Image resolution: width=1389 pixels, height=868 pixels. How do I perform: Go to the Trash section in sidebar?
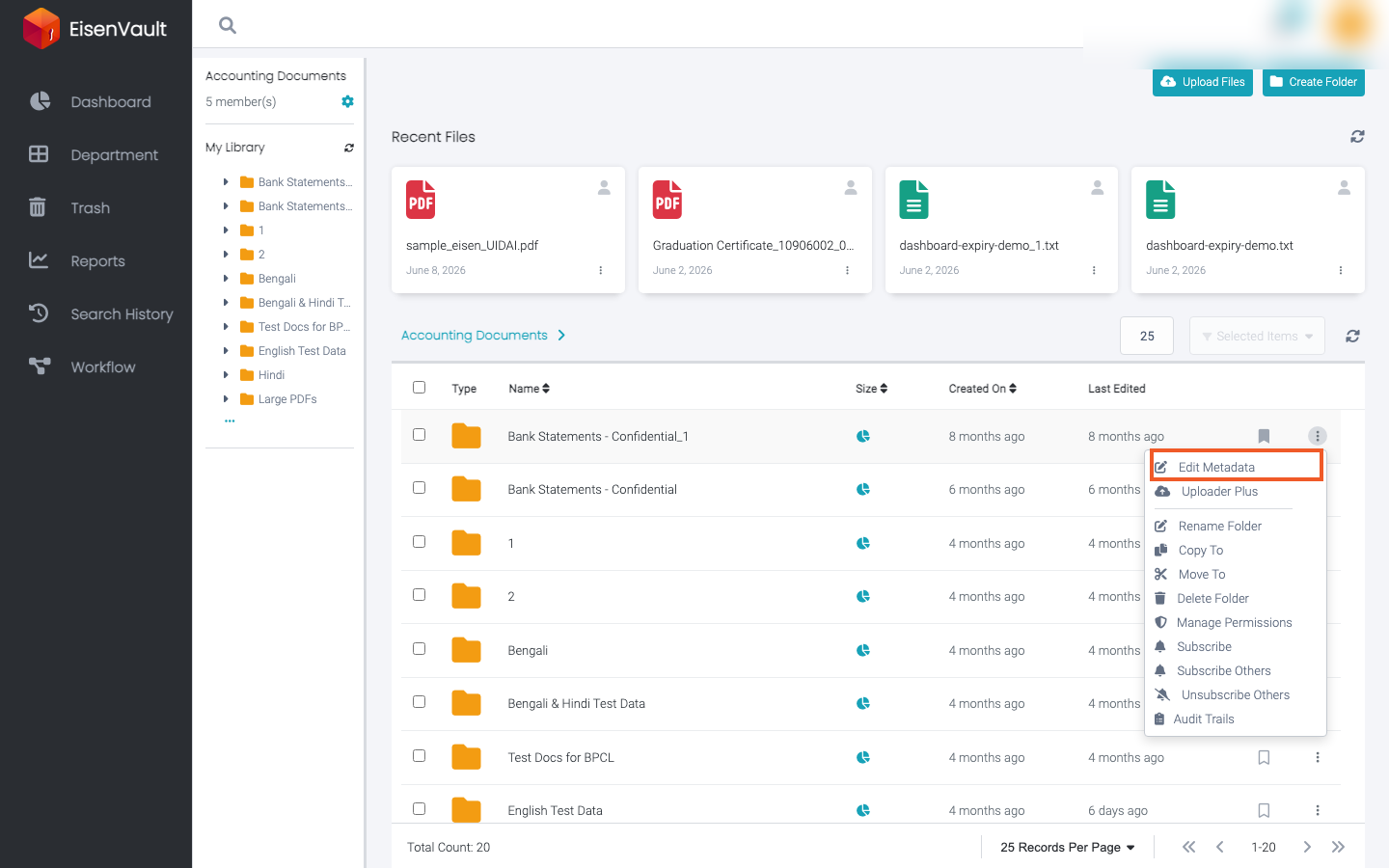pyautogui.click(x=90, y=208)
